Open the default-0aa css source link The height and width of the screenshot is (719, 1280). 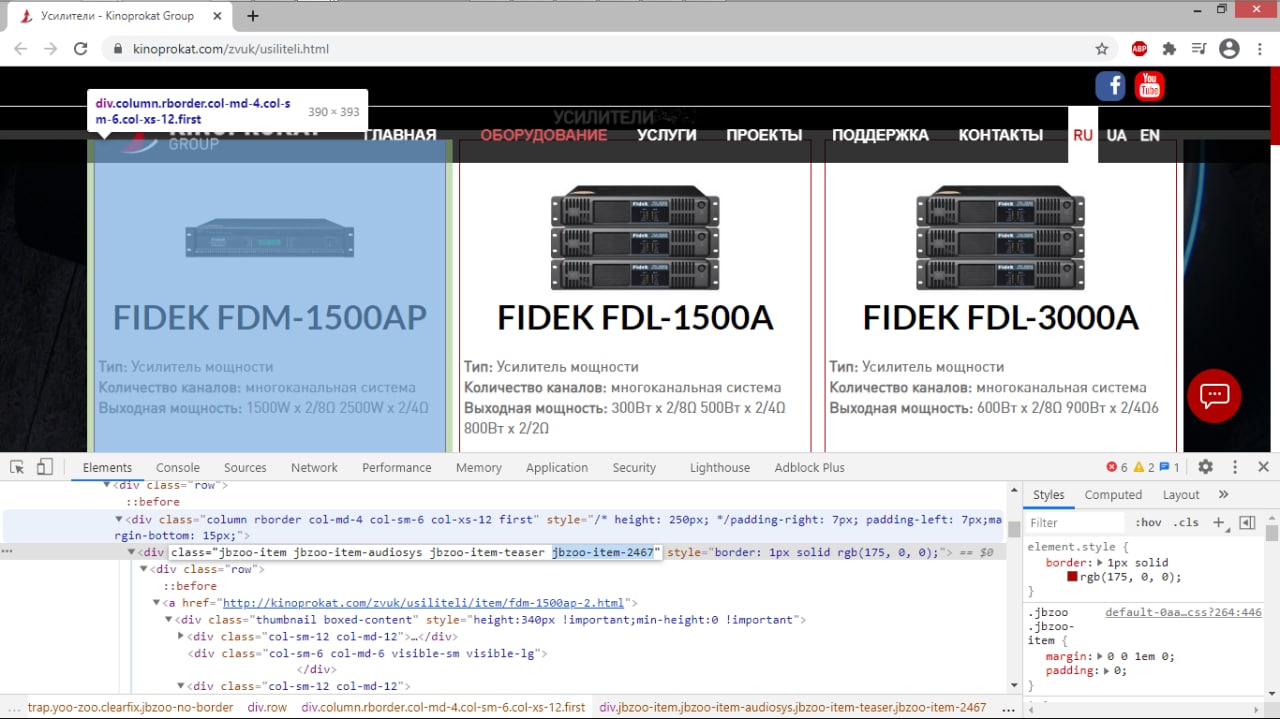coord(1183,612)
